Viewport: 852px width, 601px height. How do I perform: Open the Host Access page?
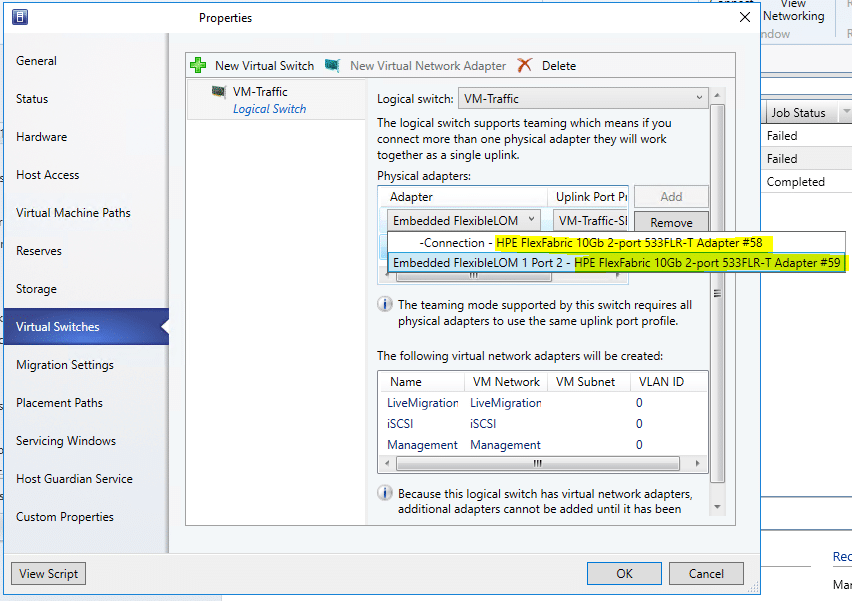coord(47,175)
